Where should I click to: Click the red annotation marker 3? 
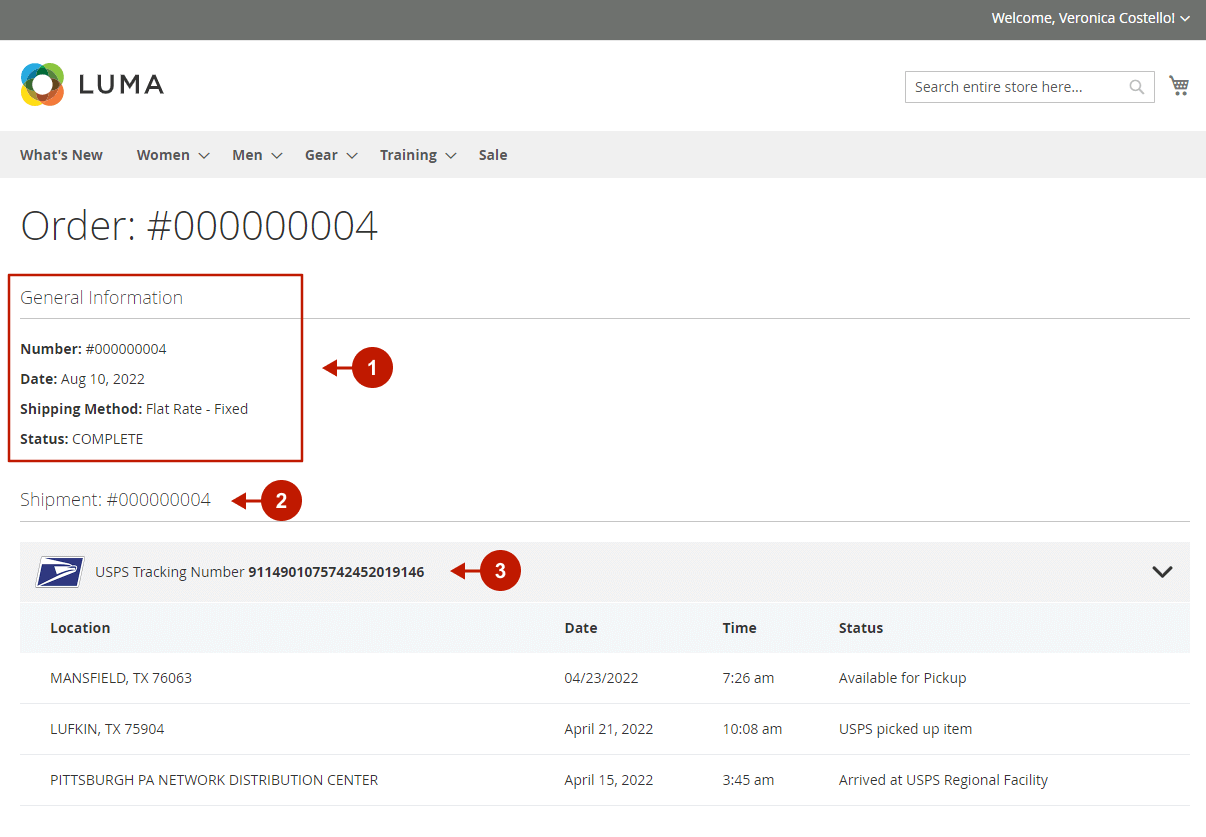point(500,572)
